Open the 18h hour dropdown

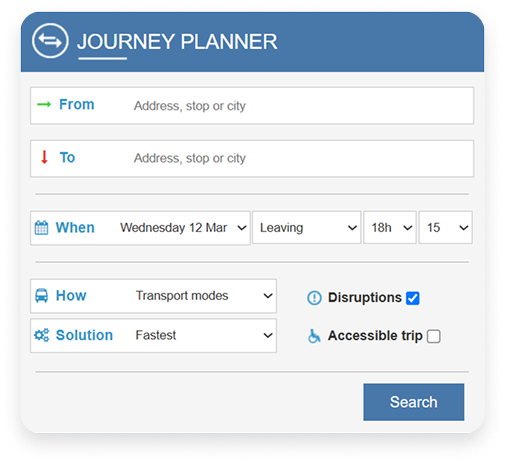point(390,228)
